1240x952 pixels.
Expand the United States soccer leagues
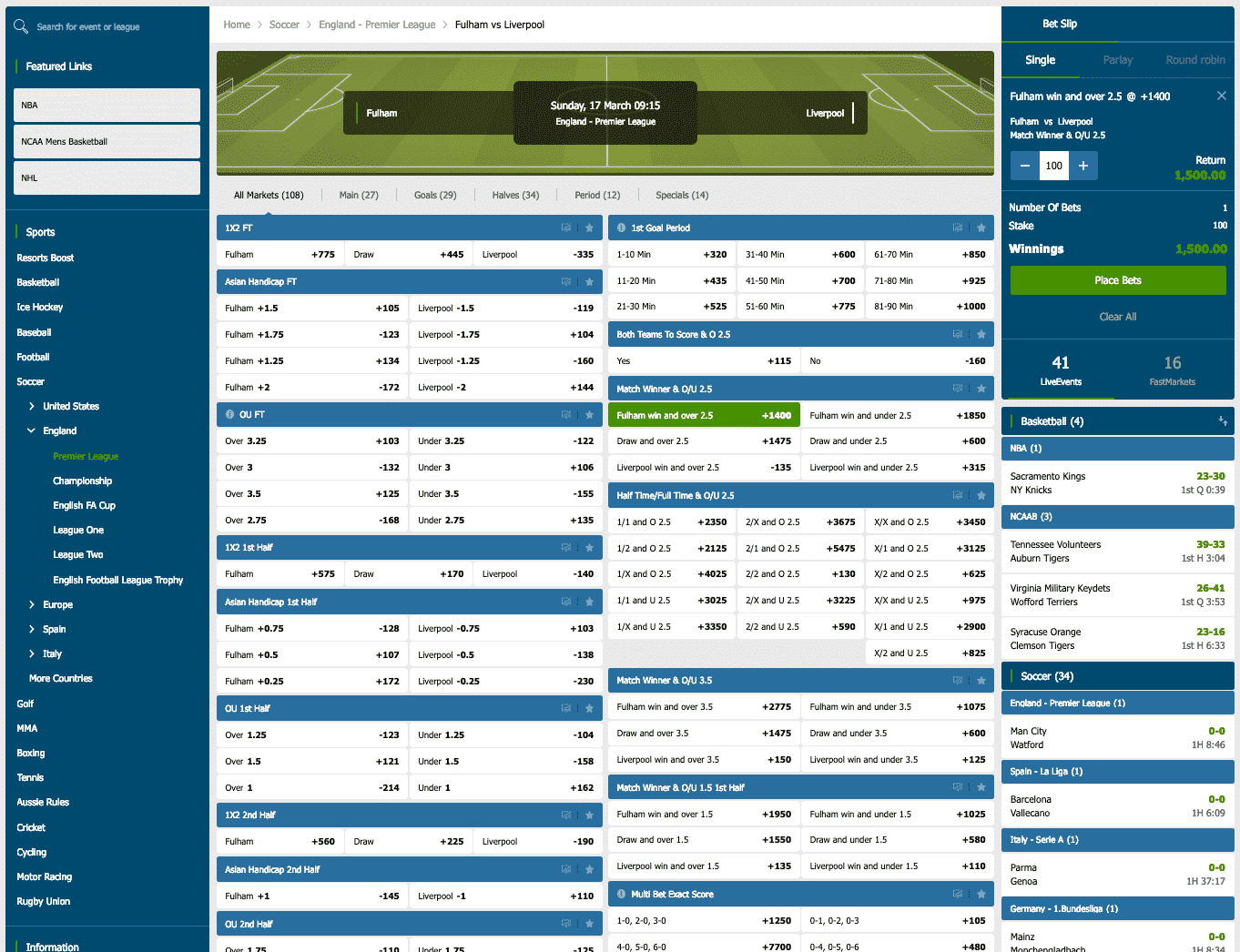[32, 407]
